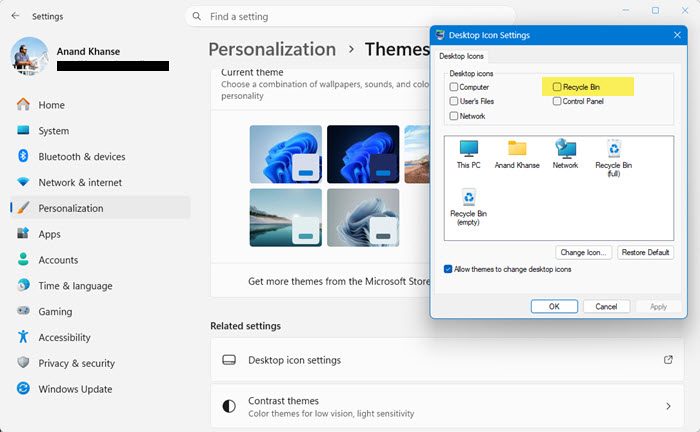Go to Bluetooth & devices

[x=100, y=157]
